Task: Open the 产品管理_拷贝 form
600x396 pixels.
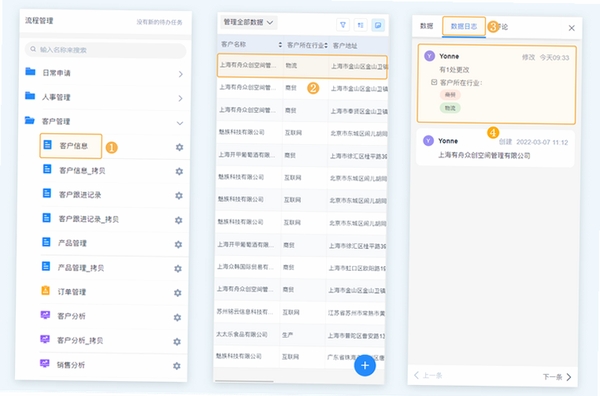Action: pyautogui.click(x=81, y=267)
